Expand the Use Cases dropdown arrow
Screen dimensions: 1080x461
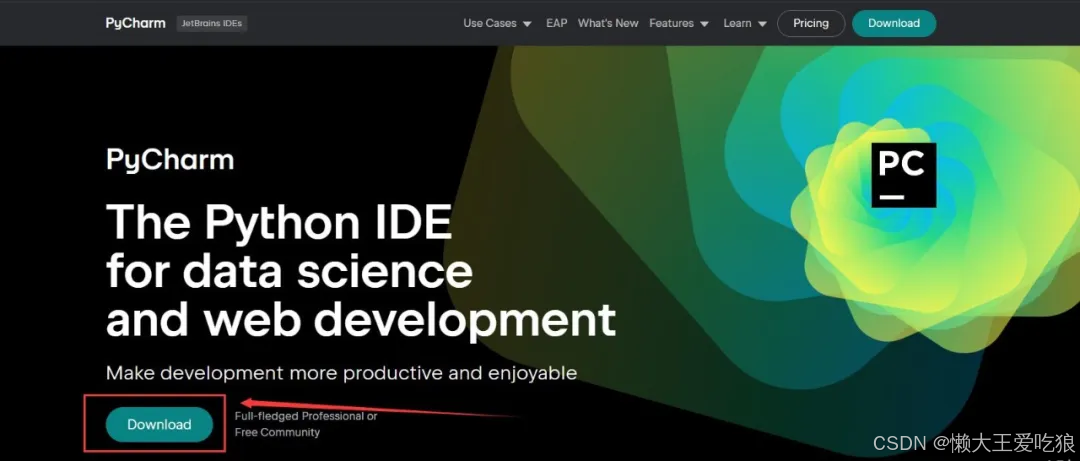click(527, 23)
